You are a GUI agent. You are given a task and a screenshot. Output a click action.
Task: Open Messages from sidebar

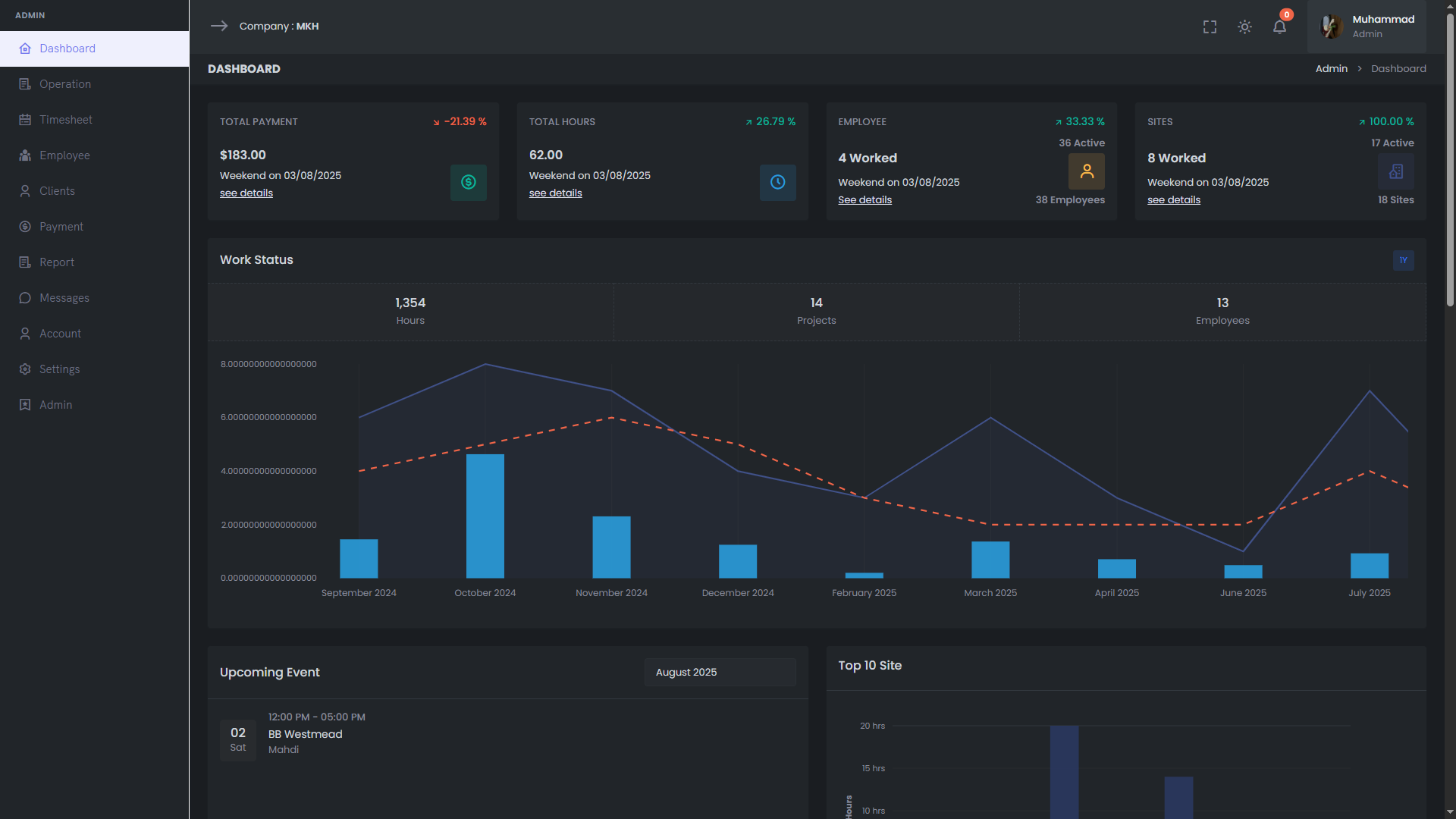pos(64,298)
